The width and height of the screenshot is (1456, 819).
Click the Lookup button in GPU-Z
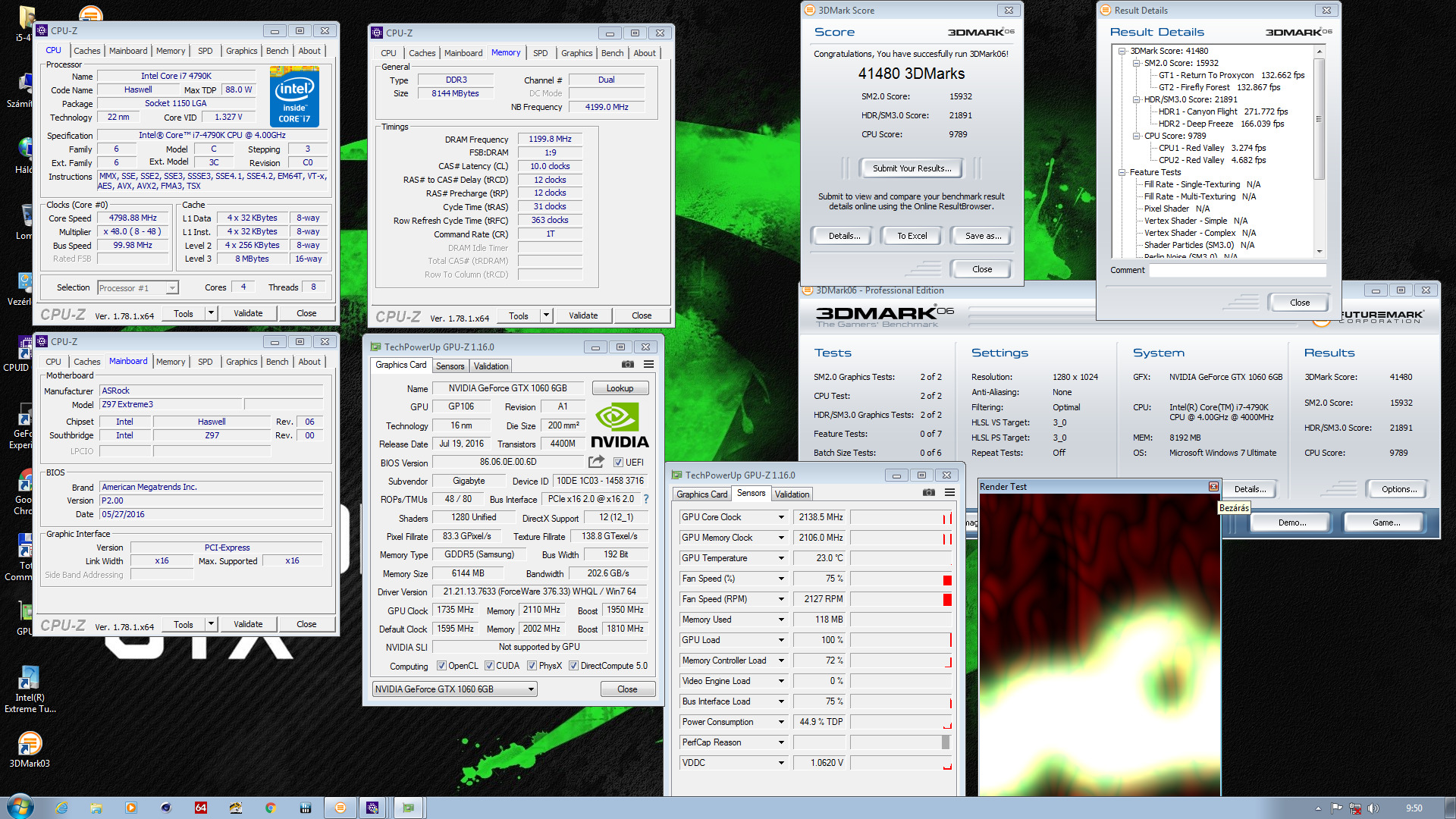(x=620, y=388)
